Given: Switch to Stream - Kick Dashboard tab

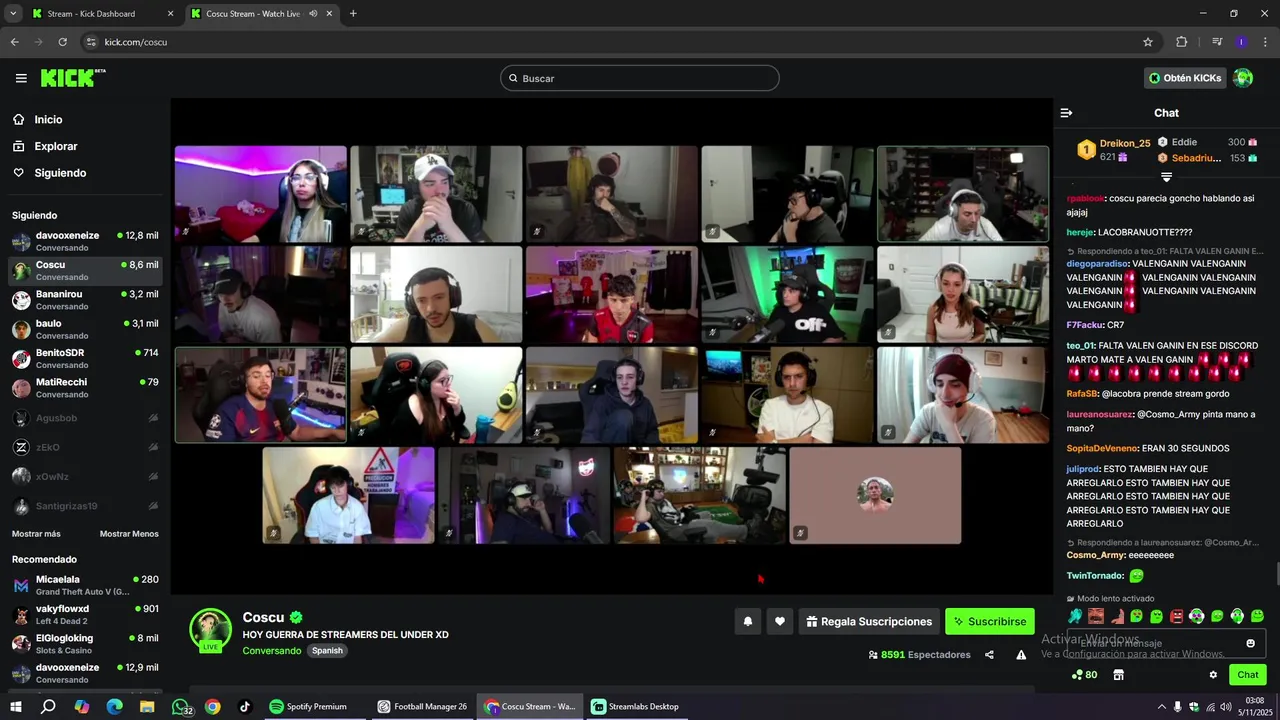Looking at the screenshot, I should [102, 14].
